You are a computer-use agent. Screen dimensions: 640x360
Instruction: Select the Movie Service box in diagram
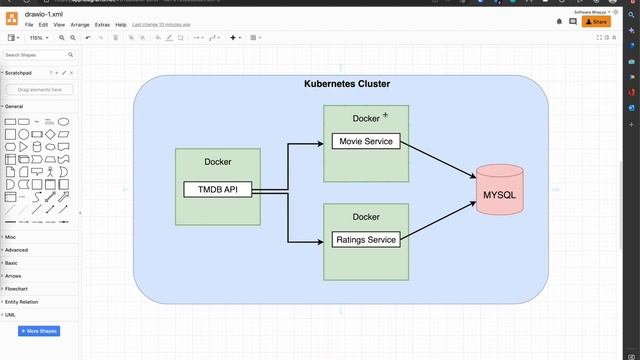[366, 141]
